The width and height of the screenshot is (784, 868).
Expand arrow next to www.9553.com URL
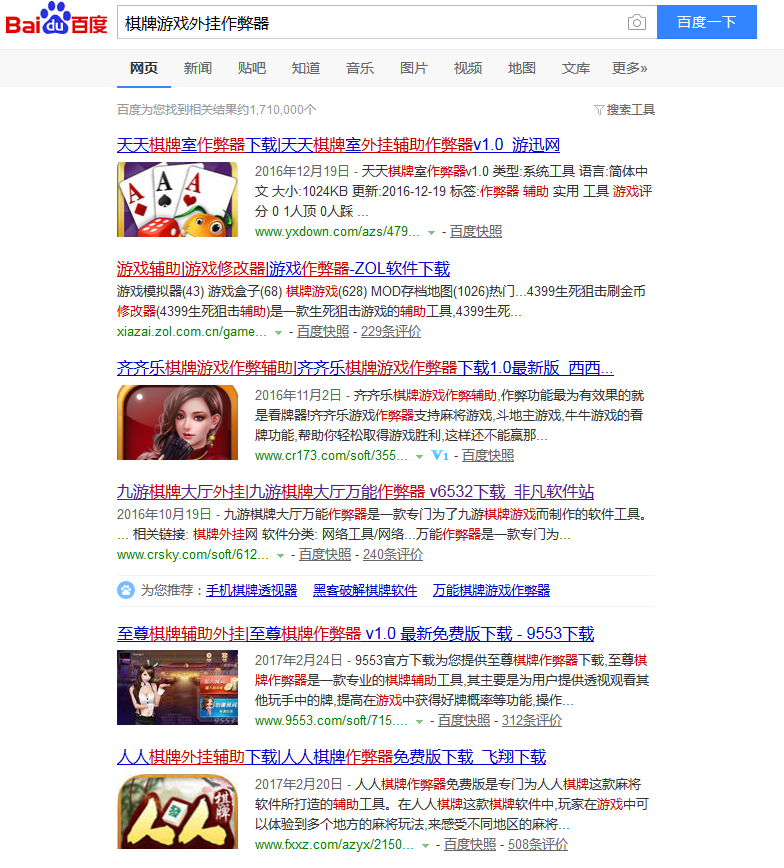point(419,722)
